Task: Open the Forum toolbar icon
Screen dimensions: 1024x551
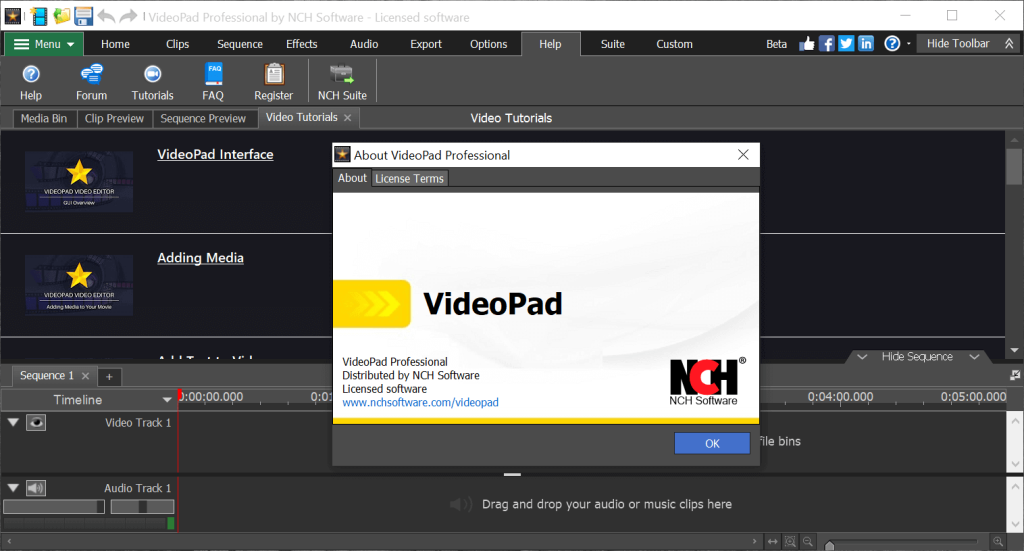Action: point(91,82)
